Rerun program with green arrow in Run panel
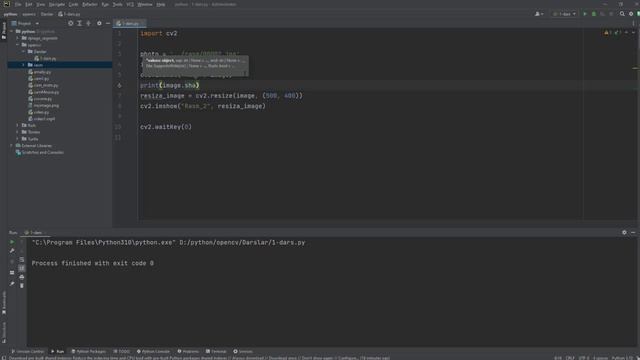The height and width of the screenshot is (360, 640). pyautogui.click(x=12, y=242)
